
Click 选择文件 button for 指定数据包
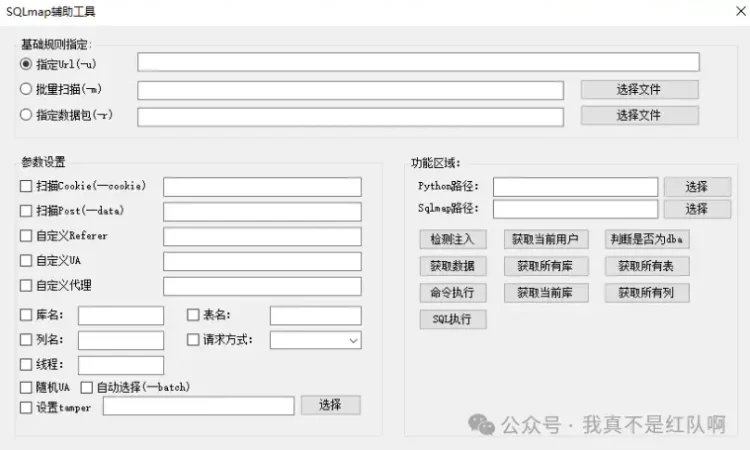coord(640,115)
